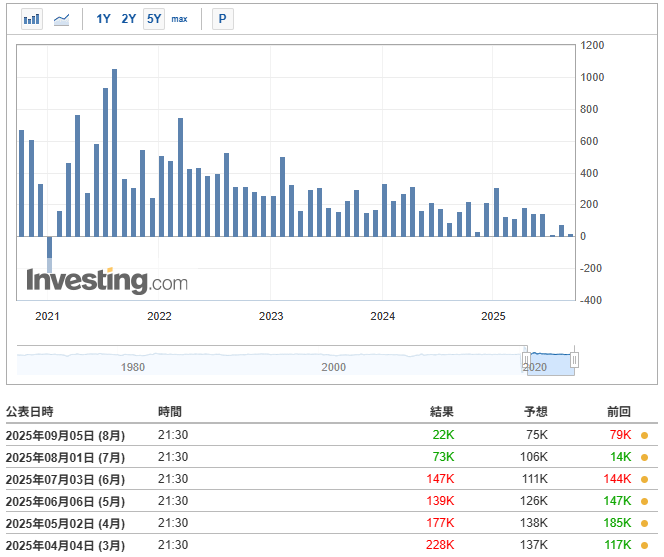Click the orange dot on the 07月03日 row
Viewport: 664px width, 557px height.
point(645,479)
